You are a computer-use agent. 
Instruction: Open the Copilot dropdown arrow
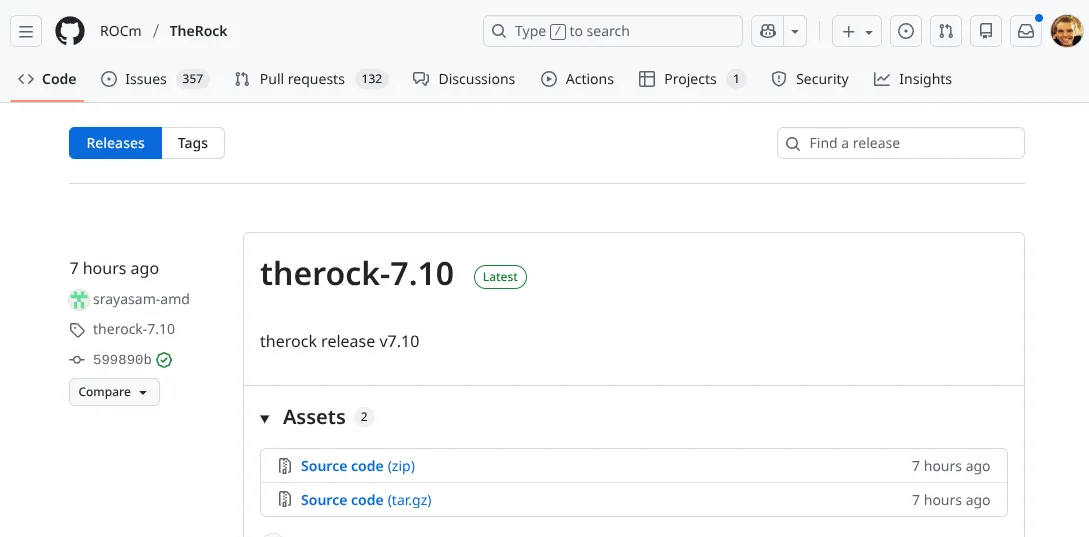pyautogui.click(x=795, y=31)
